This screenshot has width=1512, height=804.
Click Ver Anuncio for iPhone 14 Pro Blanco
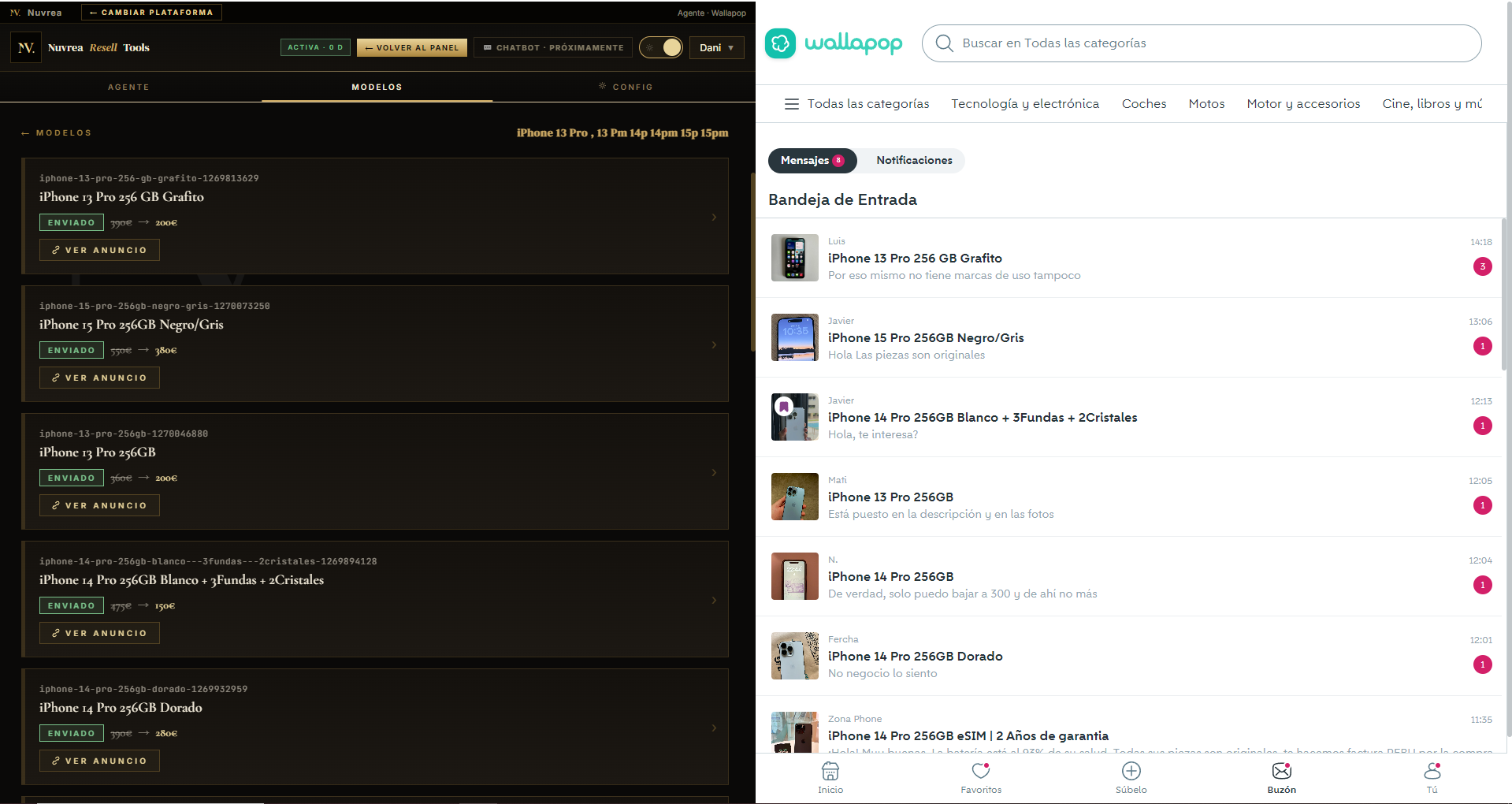click(99, 633)
